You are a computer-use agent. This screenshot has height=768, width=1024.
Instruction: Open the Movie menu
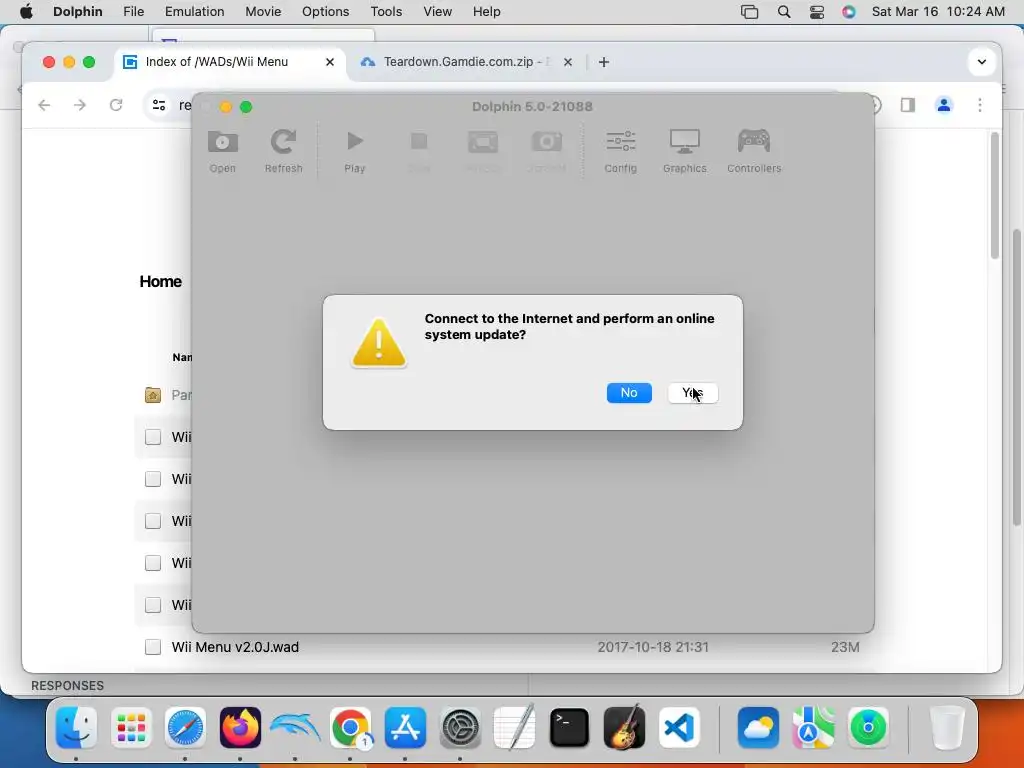pyautogui.click(x=263, y=12)
